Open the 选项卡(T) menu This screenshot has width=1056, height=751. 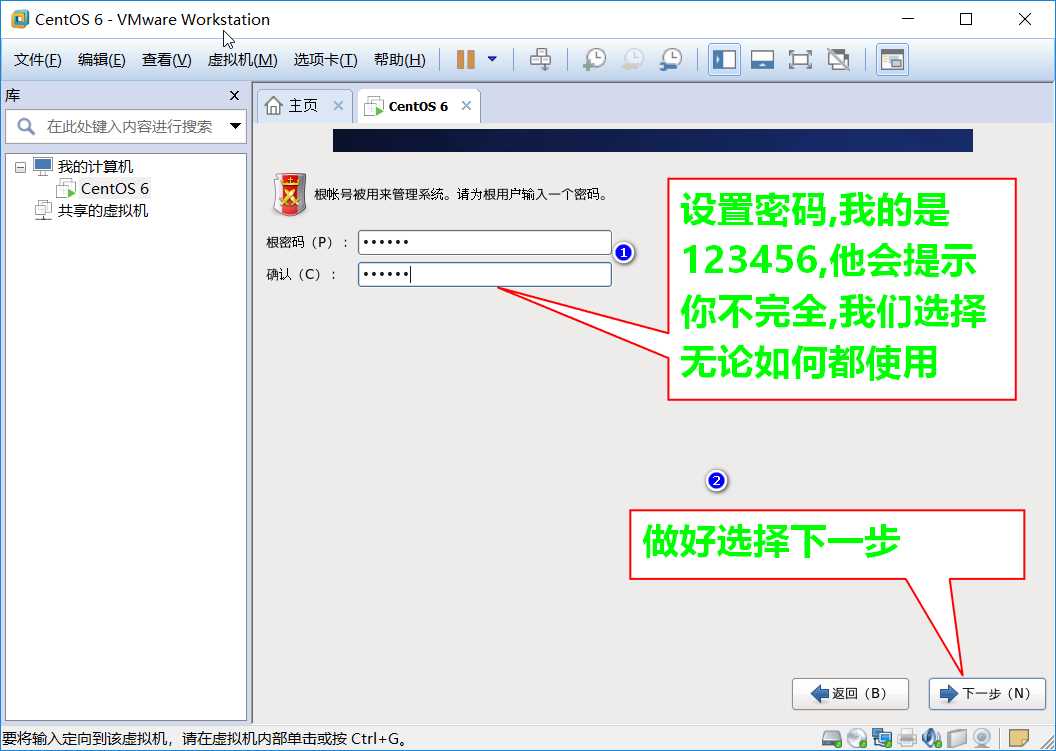pos(325,60)
